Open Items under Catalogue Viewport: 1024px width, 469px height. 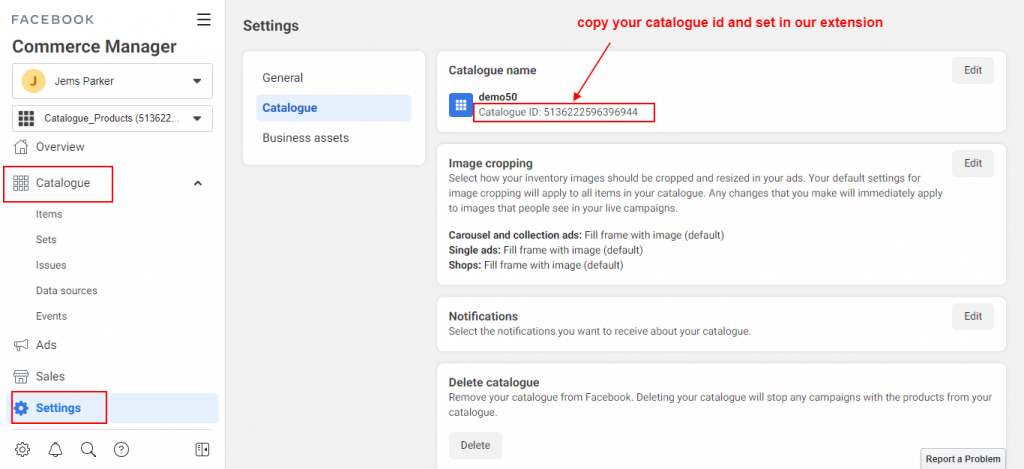49,214
